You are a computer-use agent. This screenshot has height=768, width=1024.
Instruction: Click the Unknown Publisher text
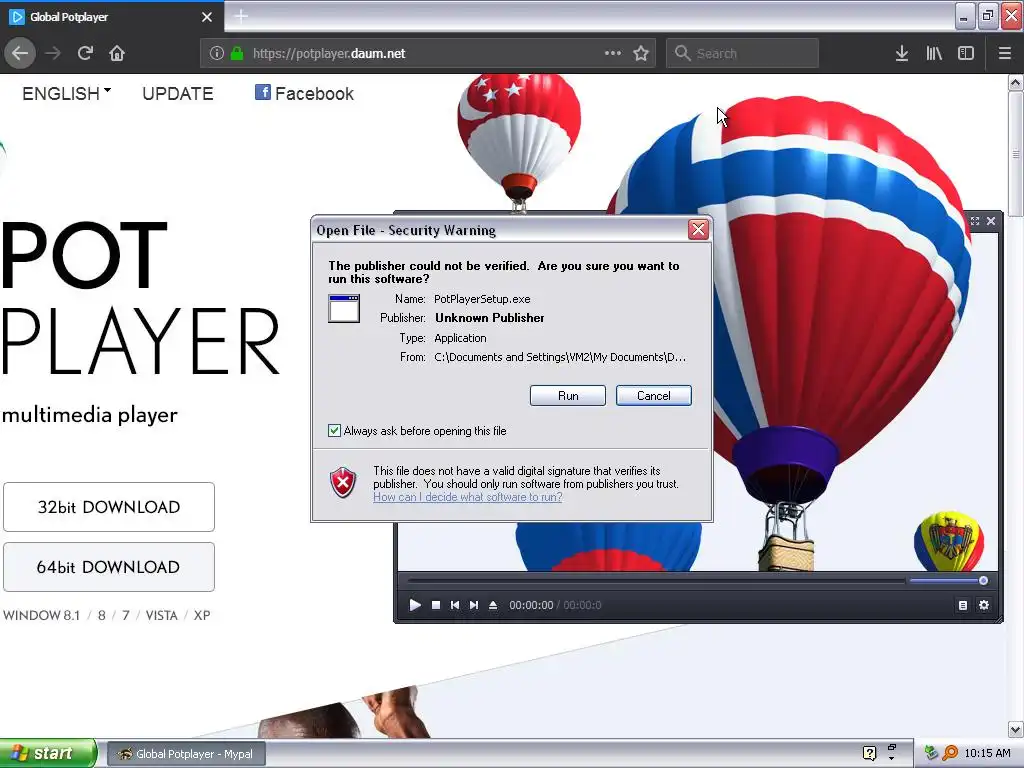click(490, 318)
